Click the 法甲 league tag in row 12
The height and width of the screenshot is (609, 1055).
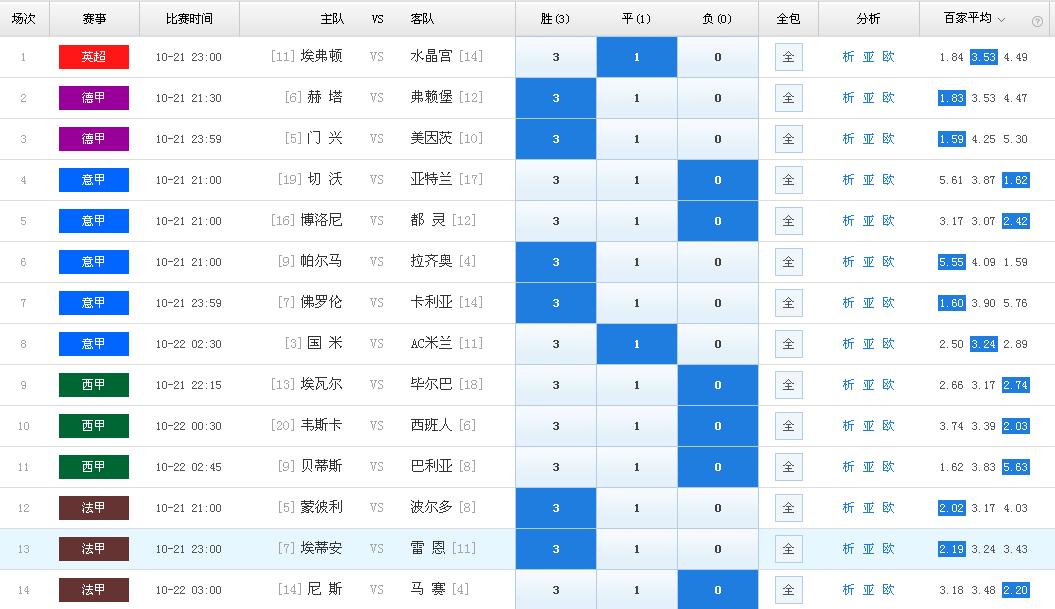(x=94, y=508)
